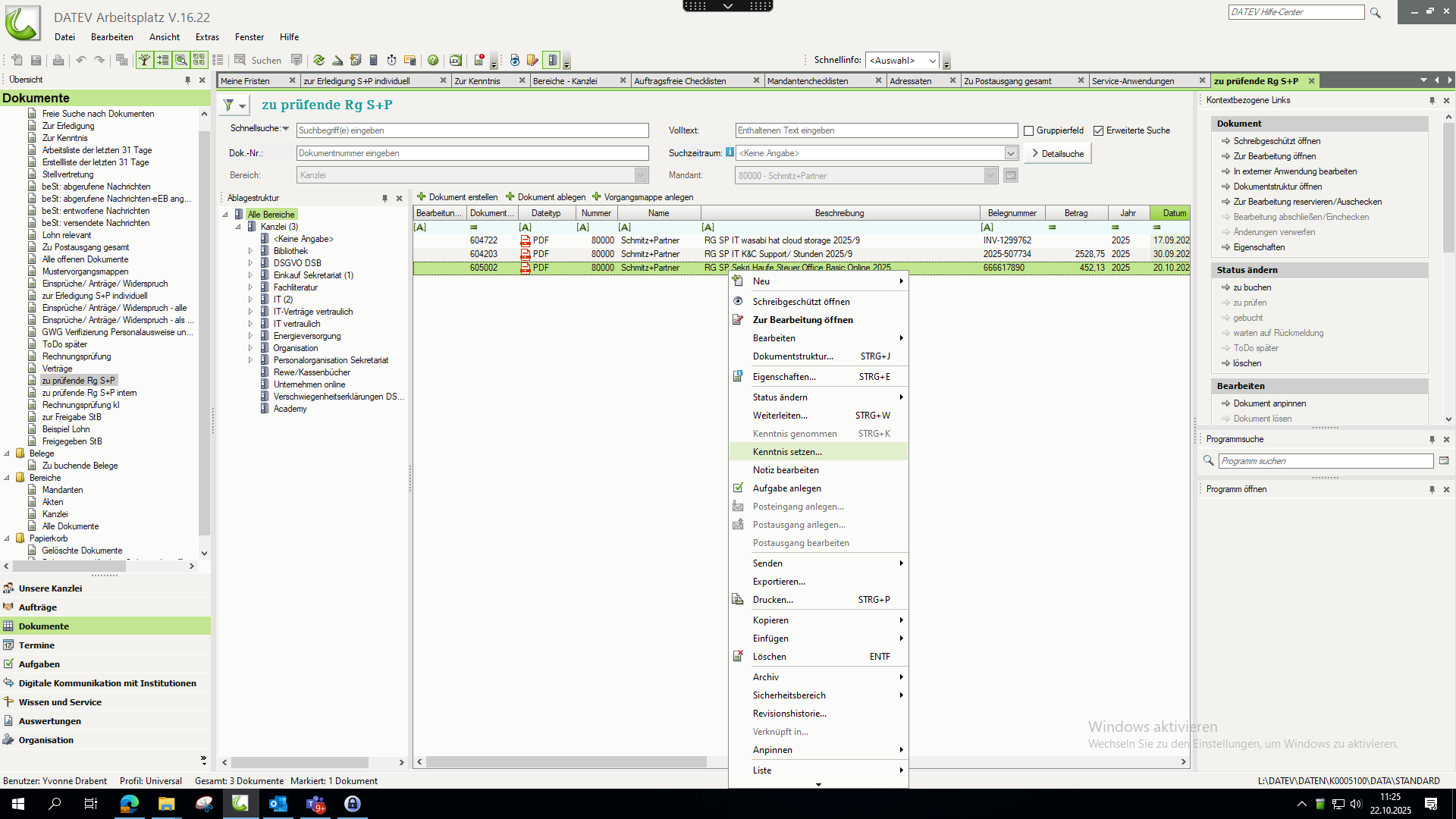Viewport: 1456px width, 819px height.
Task: Click the print icon in toolbar
Action: tap(58, 60)
